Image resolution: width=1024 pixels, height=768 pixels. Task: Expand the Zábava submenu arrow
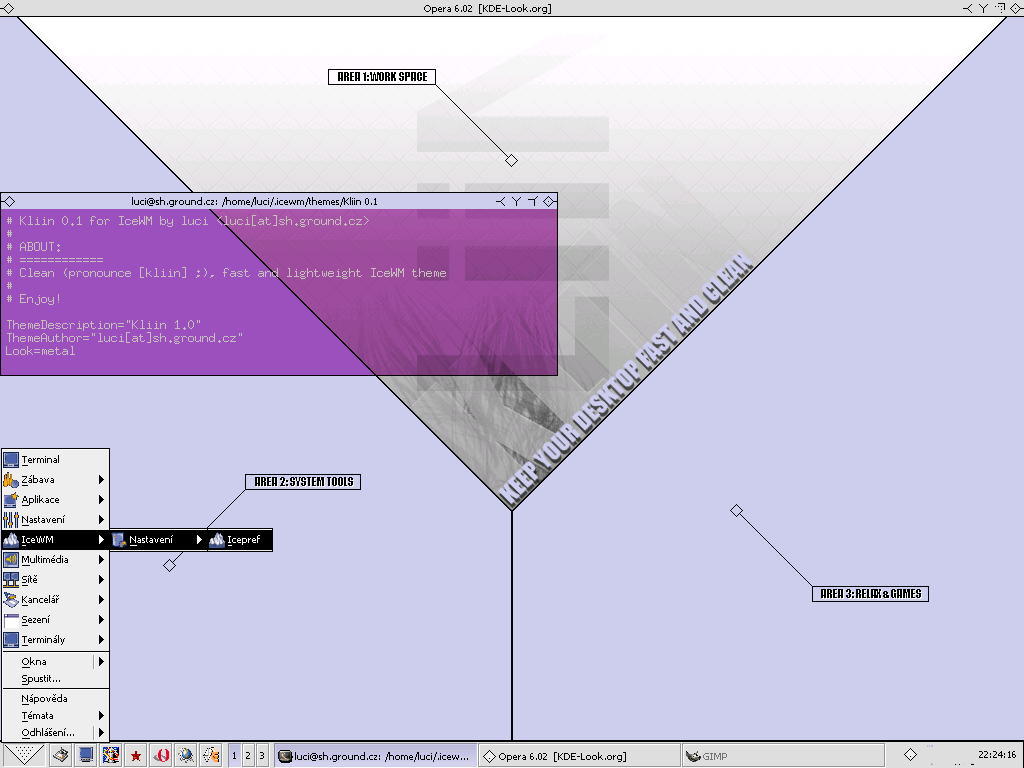click(101, 479)
